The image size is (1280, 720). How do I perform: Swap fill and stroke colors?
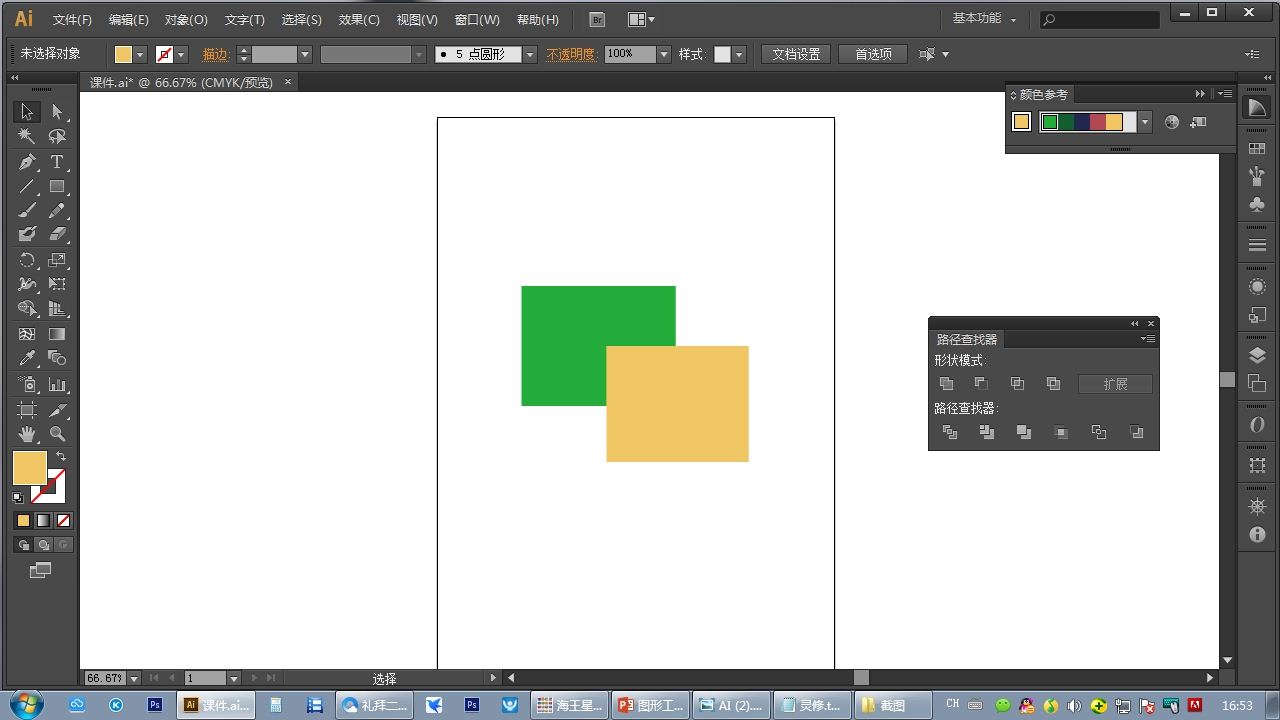pos(61,456)
